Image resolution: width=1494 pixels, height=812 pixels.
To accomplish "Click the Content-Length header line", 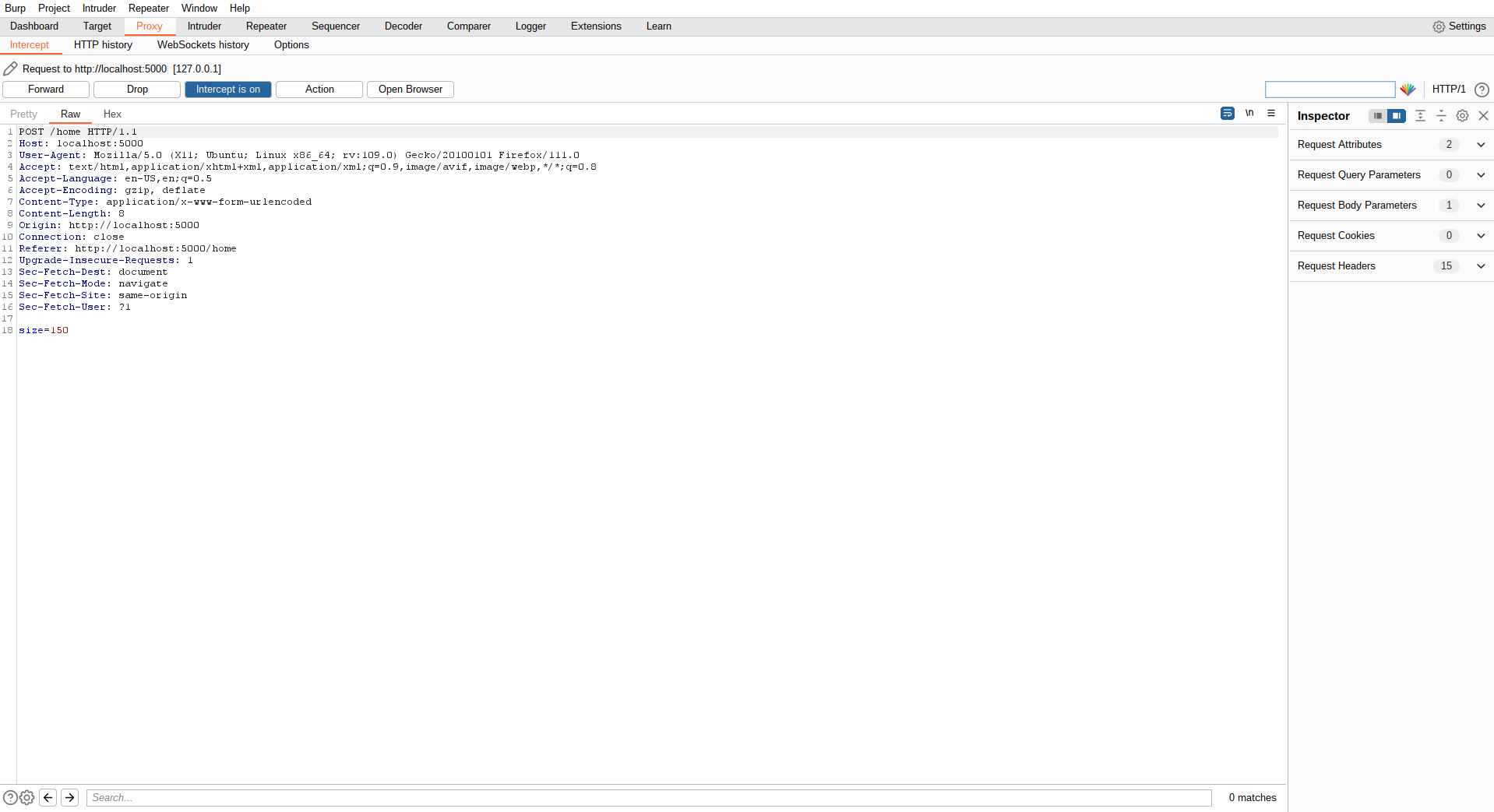I will coord(72,213).
